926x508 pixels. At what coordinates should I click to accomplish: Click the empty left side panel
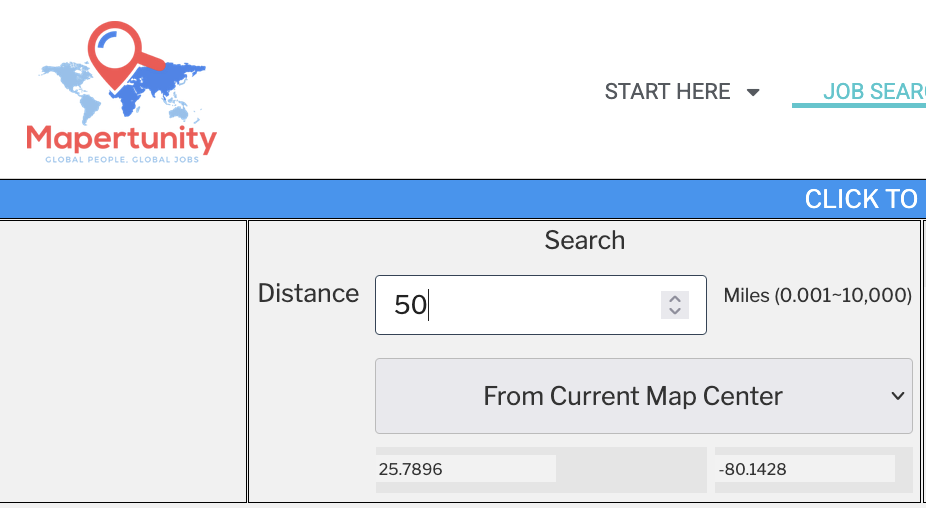click(x=123, y=360)
